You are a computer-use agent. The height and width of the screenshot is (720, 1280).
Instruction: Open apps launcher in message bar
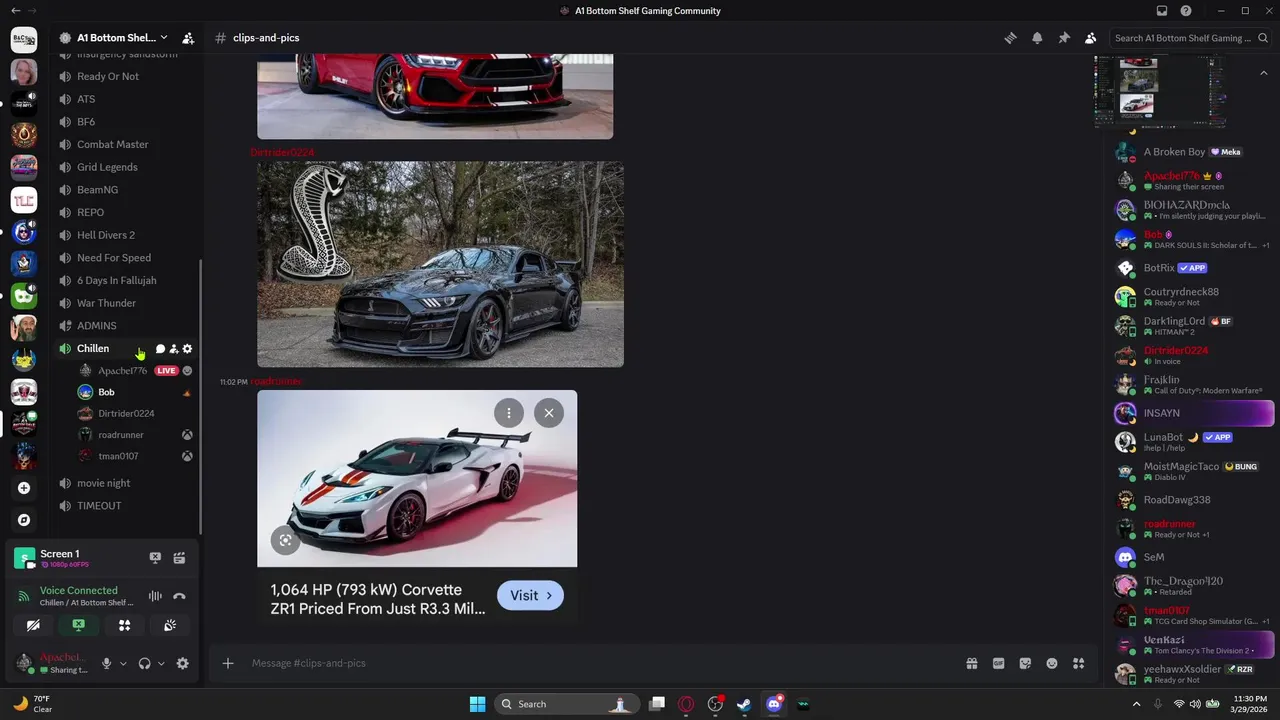(1079, 663)
